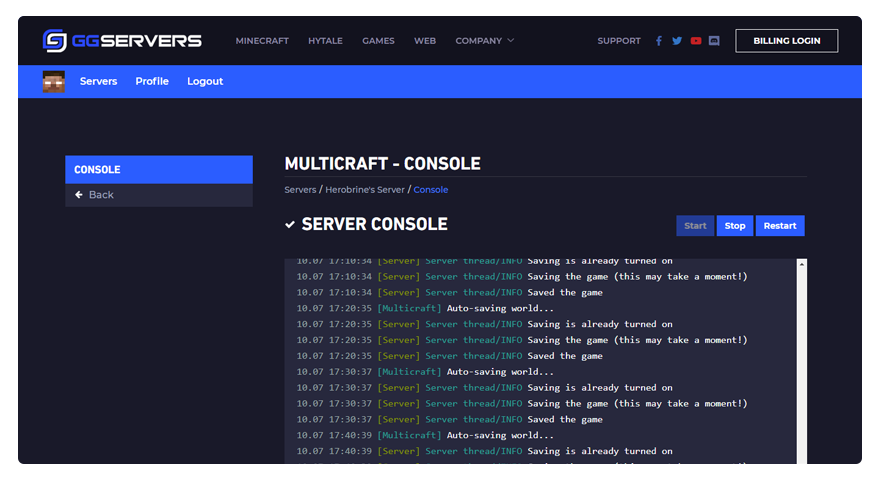Click the Herobrine avatar image
Screen dimensions: 880x480
point(54,81)
